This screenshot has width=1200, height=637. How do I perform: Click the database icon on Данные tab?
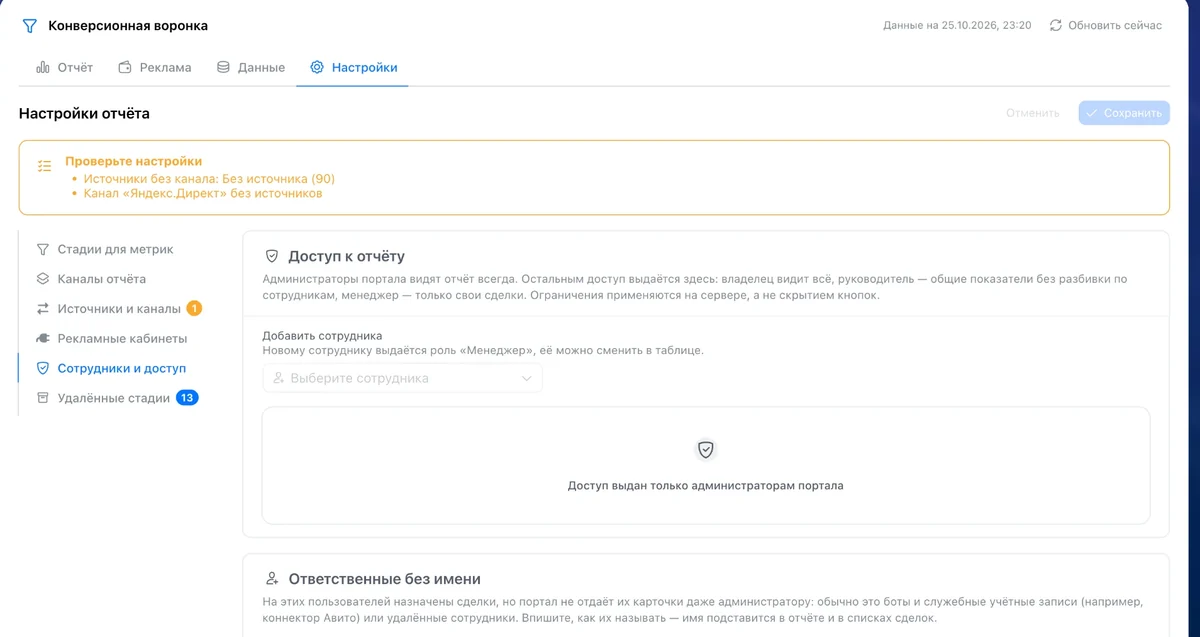click(224, 68)
